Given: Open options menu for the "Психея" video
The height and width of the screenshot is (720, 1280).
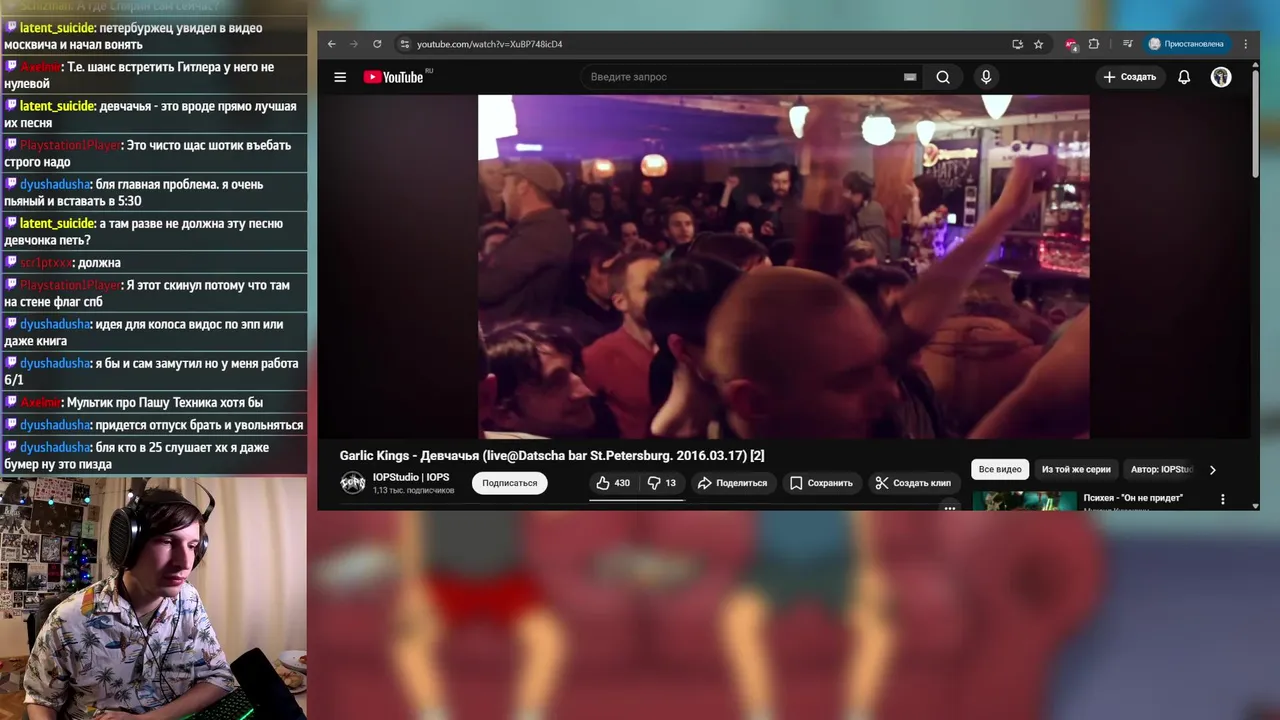Looking at the screenshot, I should (x=1222, y=499).
